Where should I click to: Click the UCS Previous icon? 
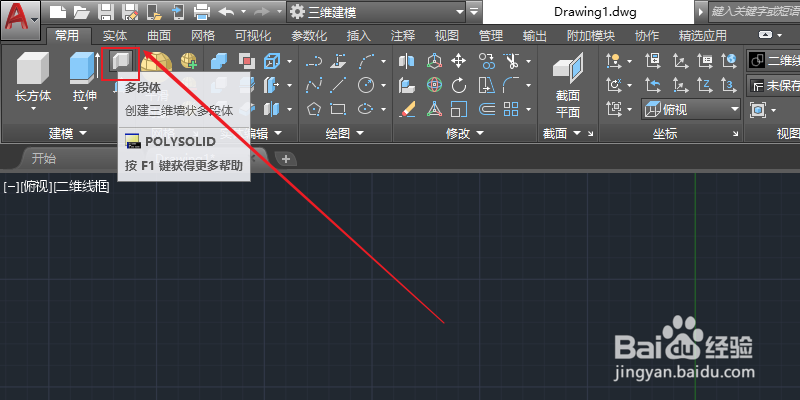(653, 85)
